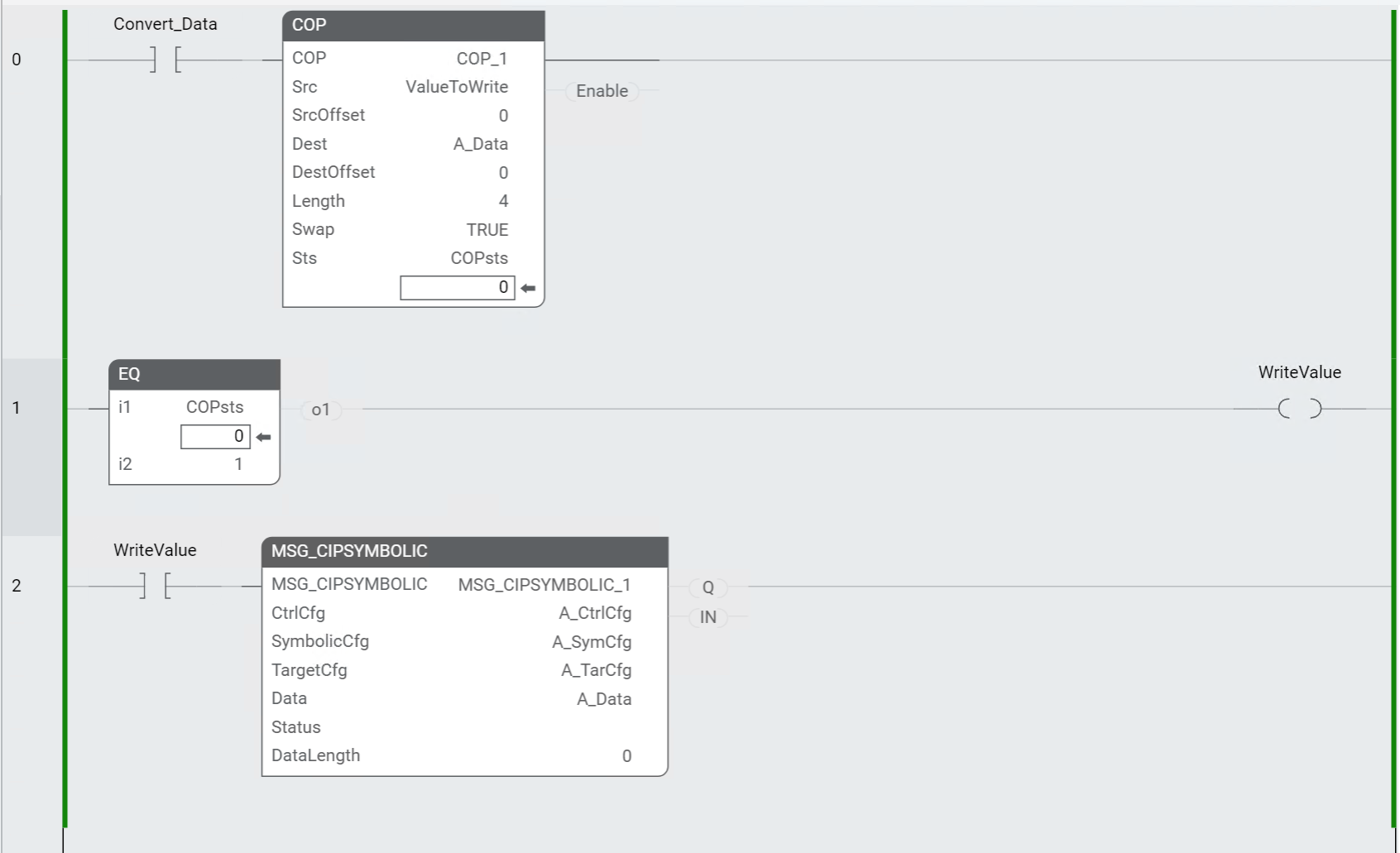Select the EQ comparison block header

194,374
